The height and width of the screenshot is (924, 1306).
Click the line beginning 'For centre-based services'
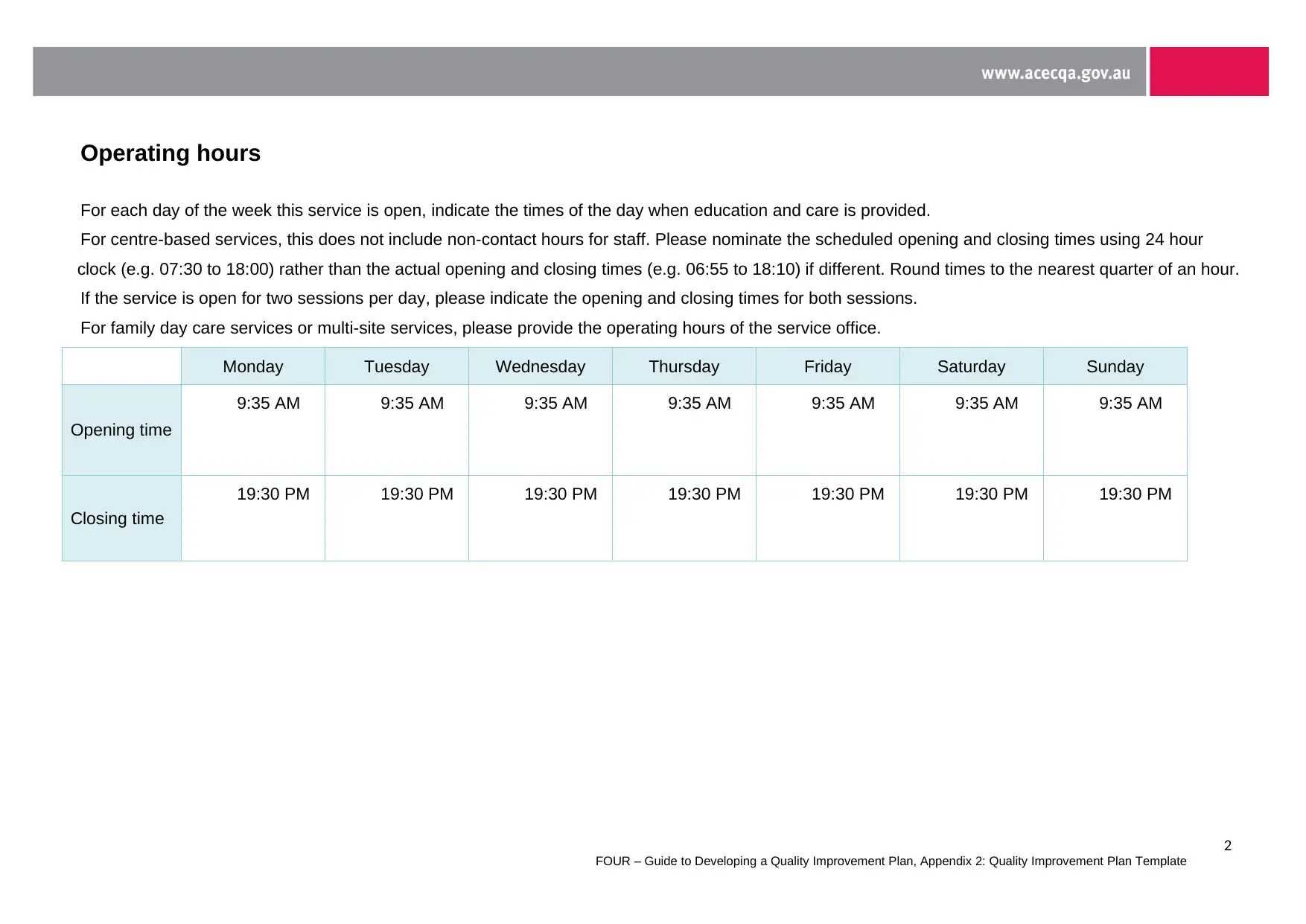click(x=642, y=239)
